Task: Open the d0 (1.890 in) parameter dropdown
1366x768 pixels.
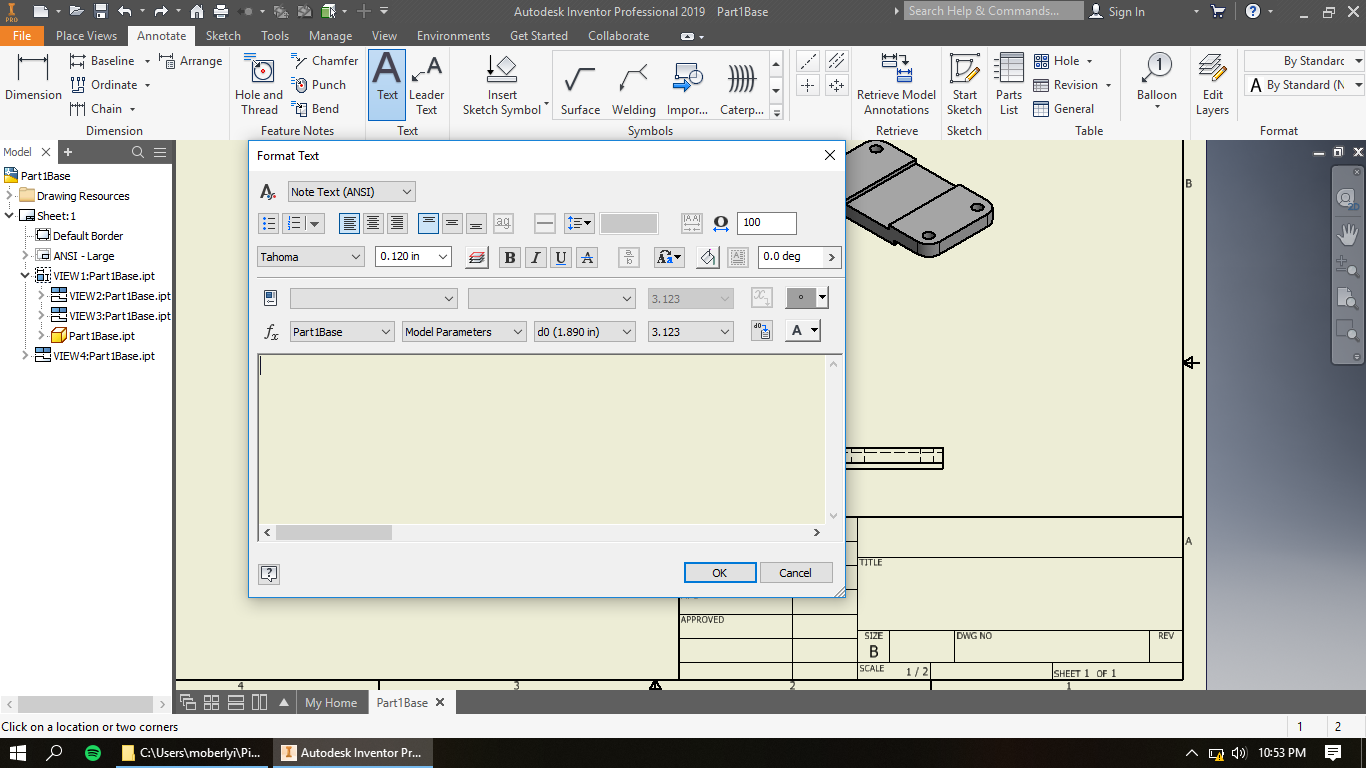Action: 585,331
